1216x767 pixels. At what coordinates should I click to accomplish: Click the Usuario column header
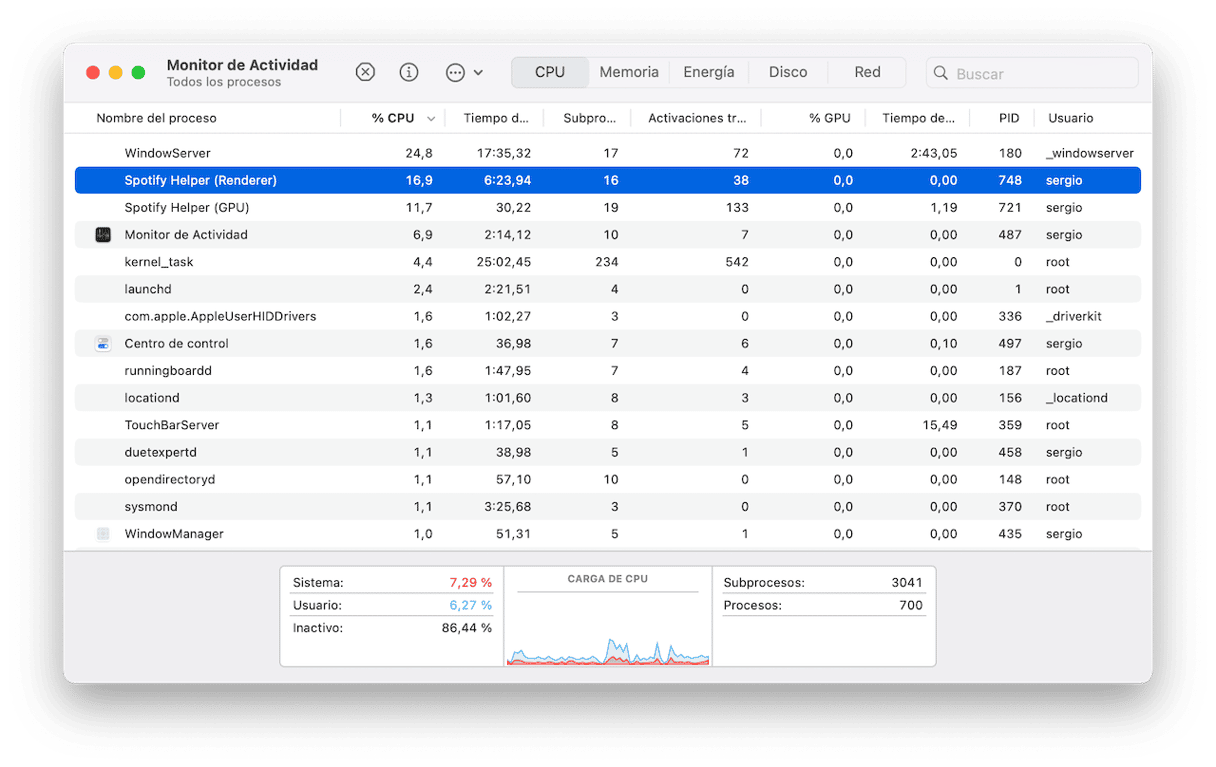(1070, 118)
